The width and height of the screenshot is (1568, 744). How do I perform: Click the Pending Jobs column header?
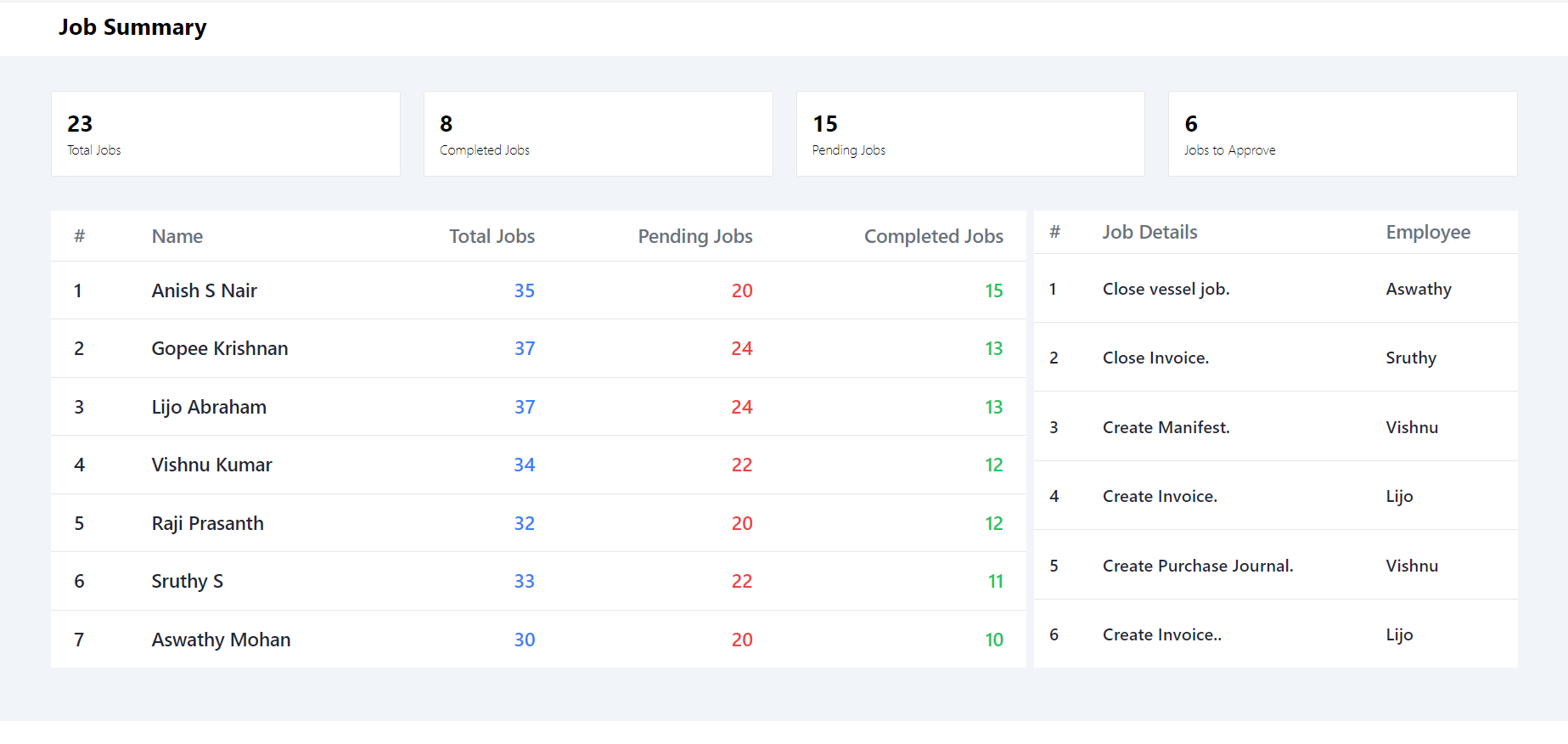pos(695,236)
